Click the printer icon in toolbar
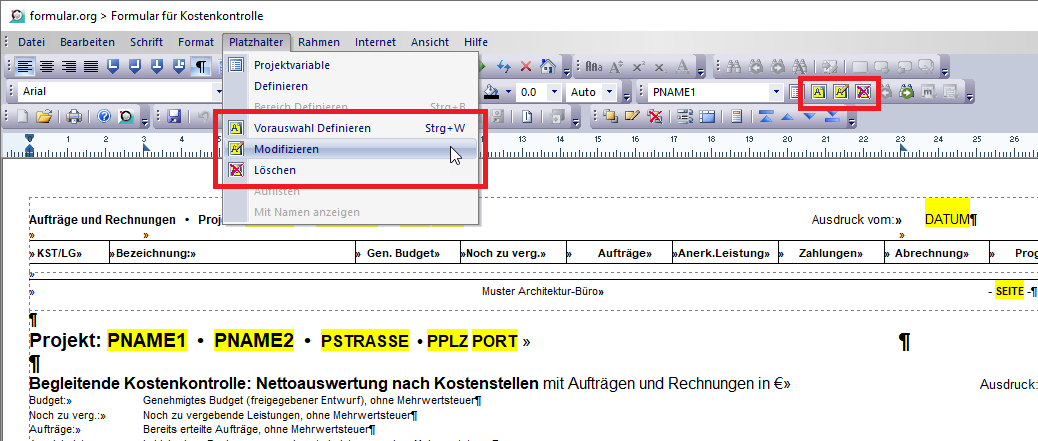This screenshot has height=441, width=1038. [74, 116]
